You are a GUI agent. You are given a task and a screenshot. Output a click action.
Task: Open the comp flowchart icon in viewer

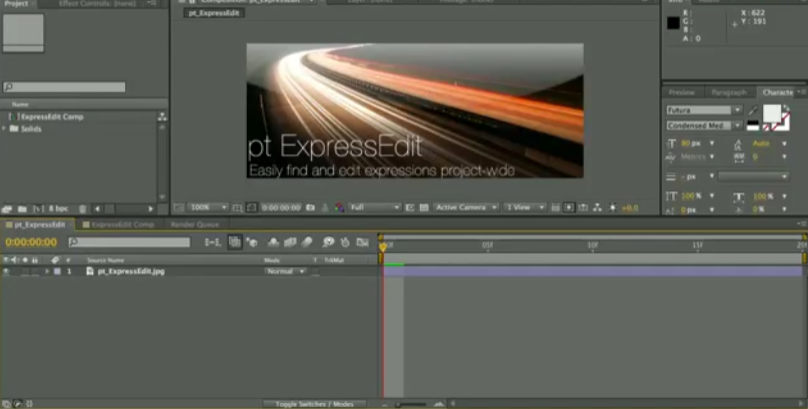pos(597,208)
